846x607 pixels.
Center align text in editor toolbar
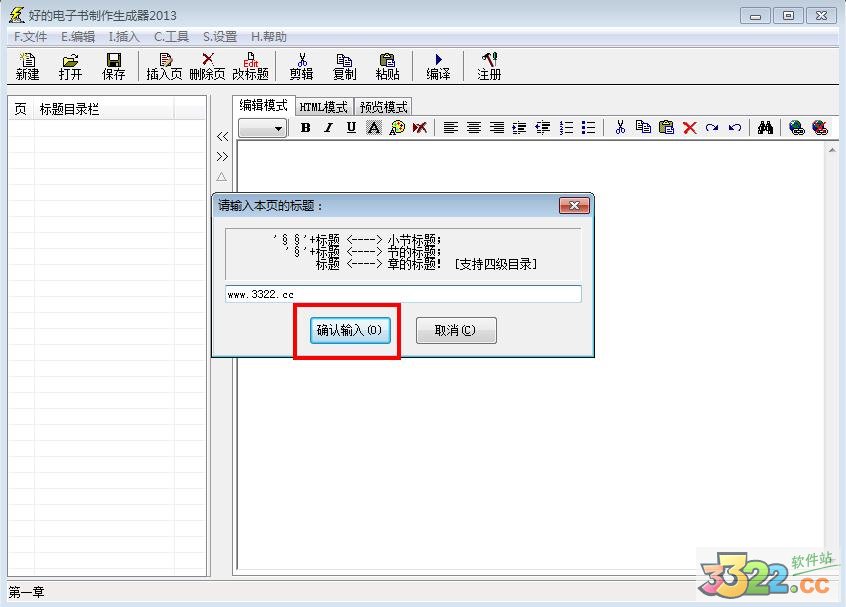[x=474, y=128]
